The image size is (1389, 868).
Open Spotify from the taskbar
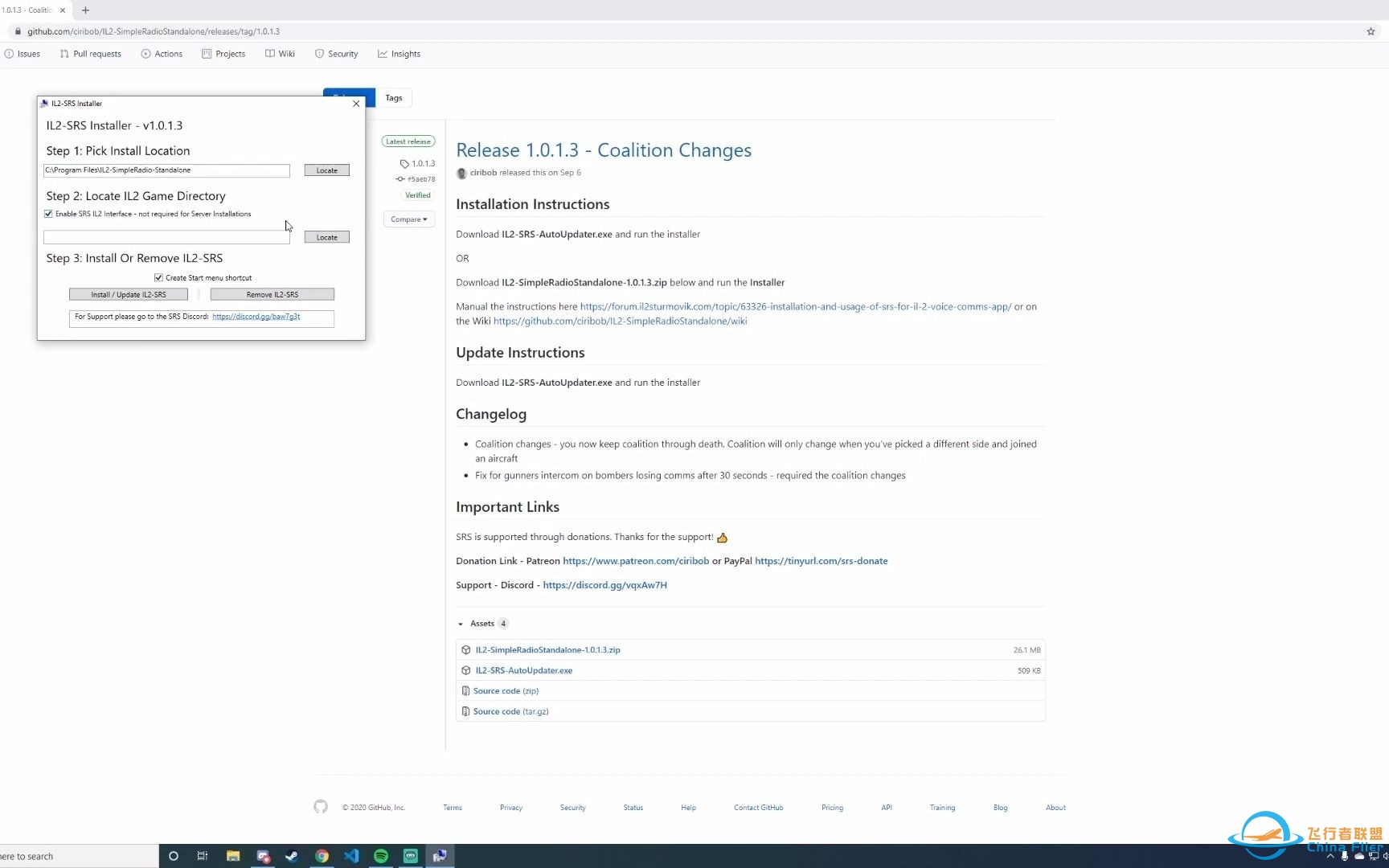(381, 856)
